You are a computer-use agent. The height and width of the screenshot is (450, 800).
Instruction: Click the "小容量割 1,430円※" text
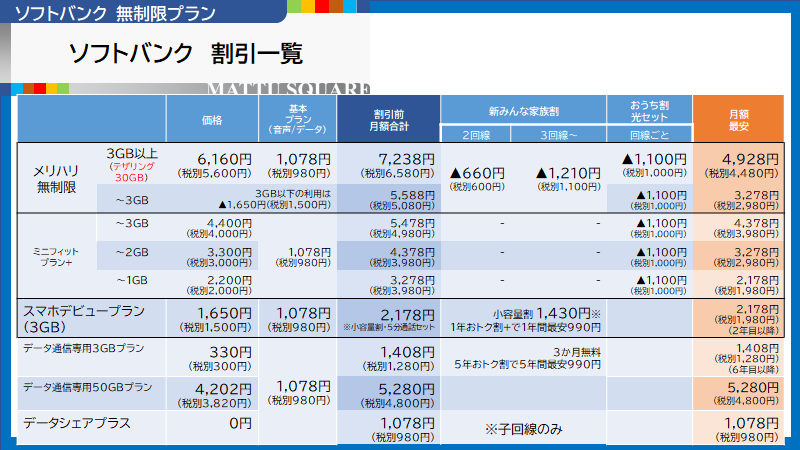pyautogui.click(x=546, y=313)
